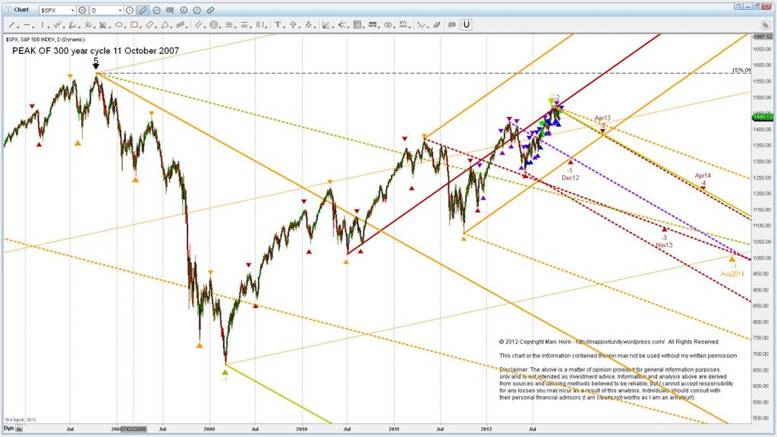Select the up arrow marker tool
The image size is (777, 437).
[293, 25]
